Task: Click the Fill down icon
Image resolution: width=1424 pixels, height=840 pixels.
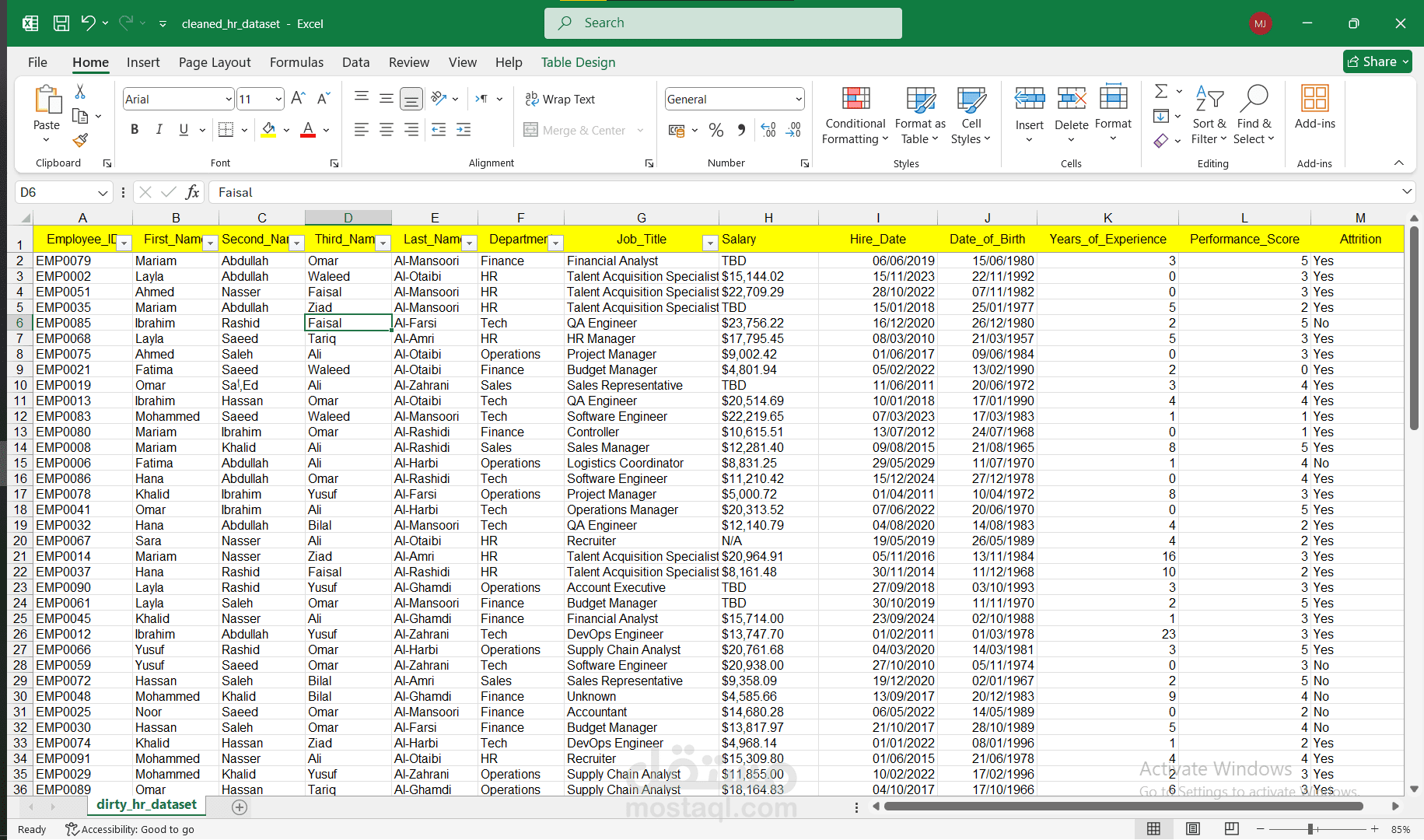Action: coord(1161,116)
